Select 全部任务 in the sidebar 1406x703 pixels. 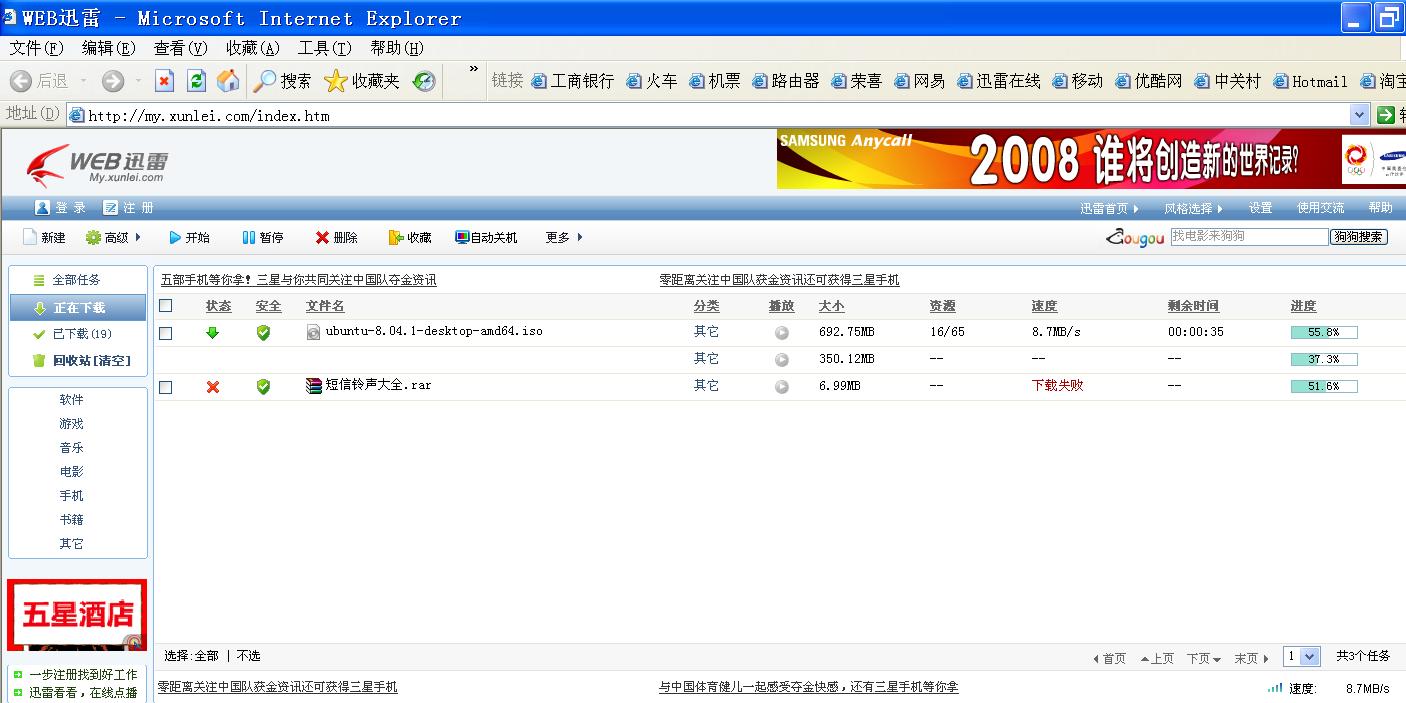(77, 280)
